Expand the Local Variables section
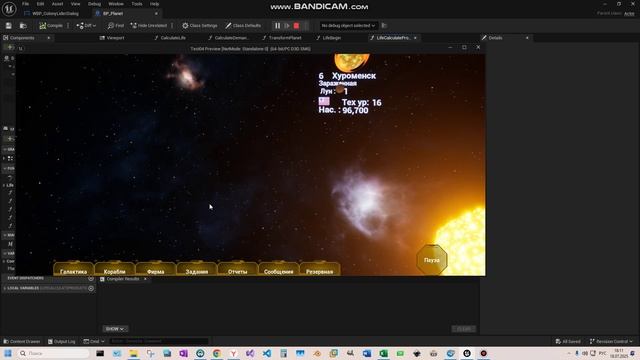 (x=4, y=288)
